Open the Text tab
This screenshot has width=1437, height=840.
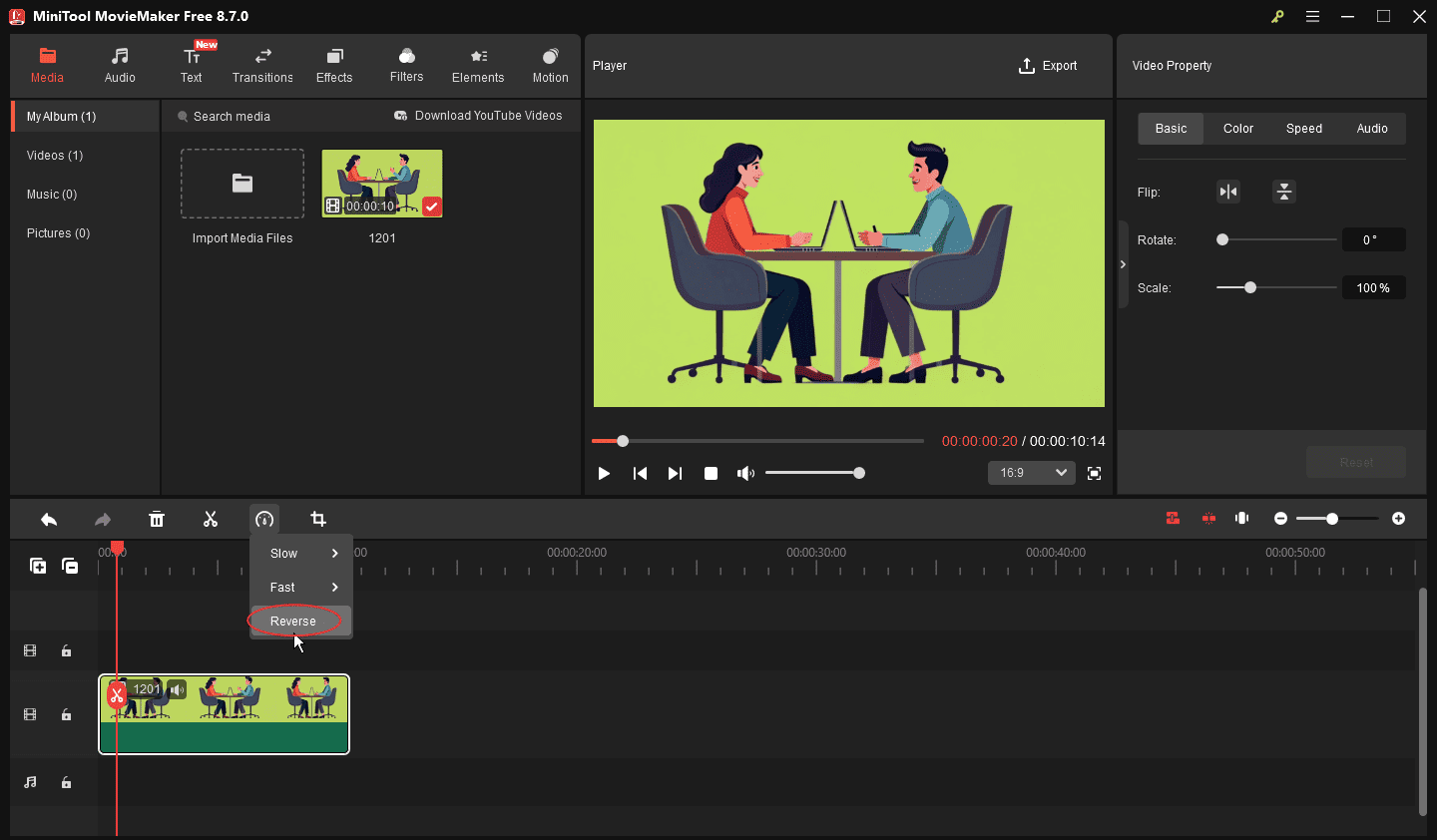[192, 66]
